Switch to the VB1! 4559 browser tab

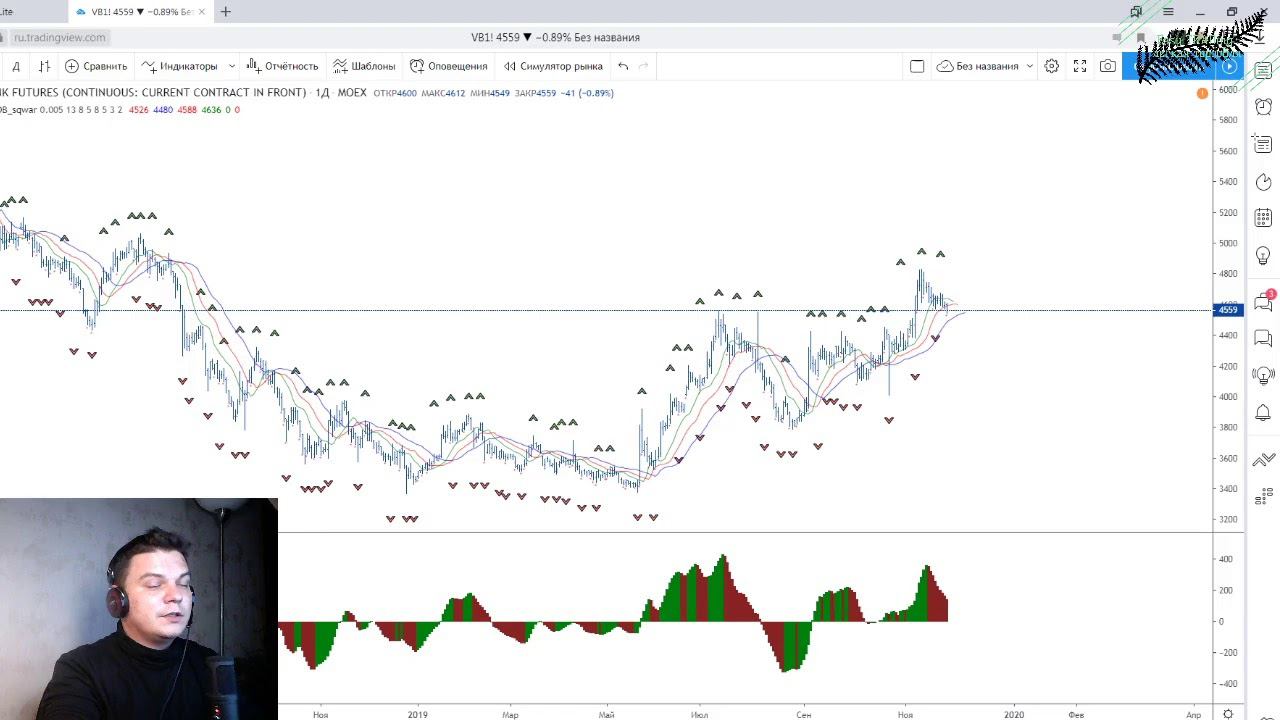pos(140,12)
